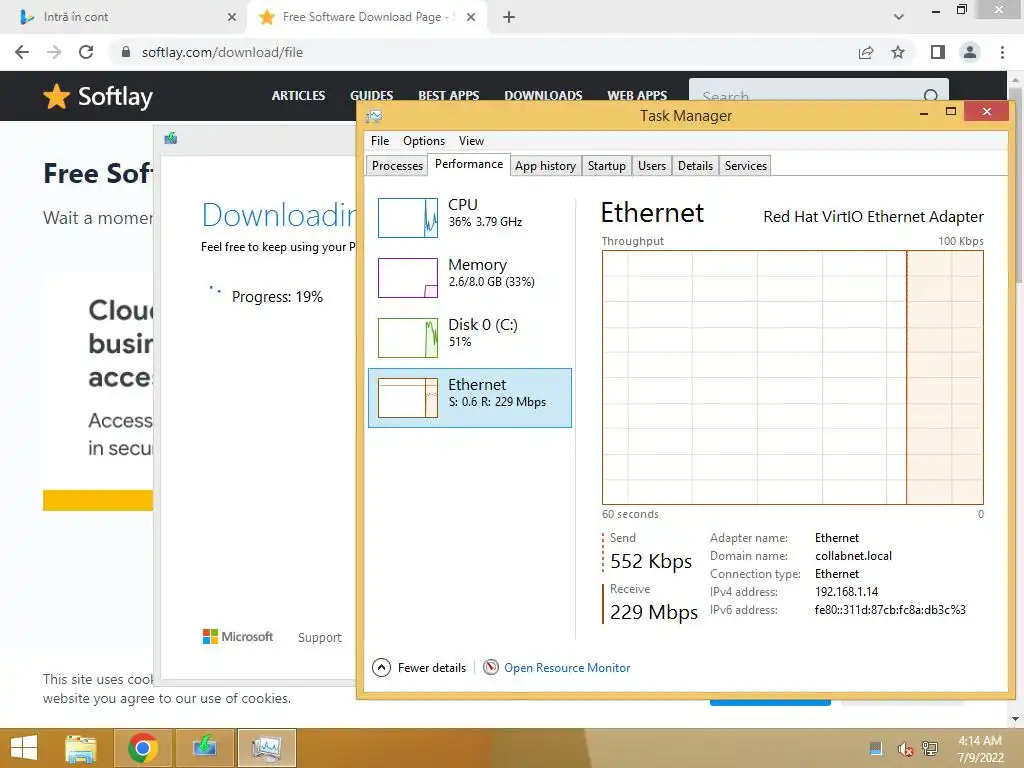Click the Softlay star logo
This screenshot has width=1024, height=768.
pyautogui.click(x=56, y=97)
